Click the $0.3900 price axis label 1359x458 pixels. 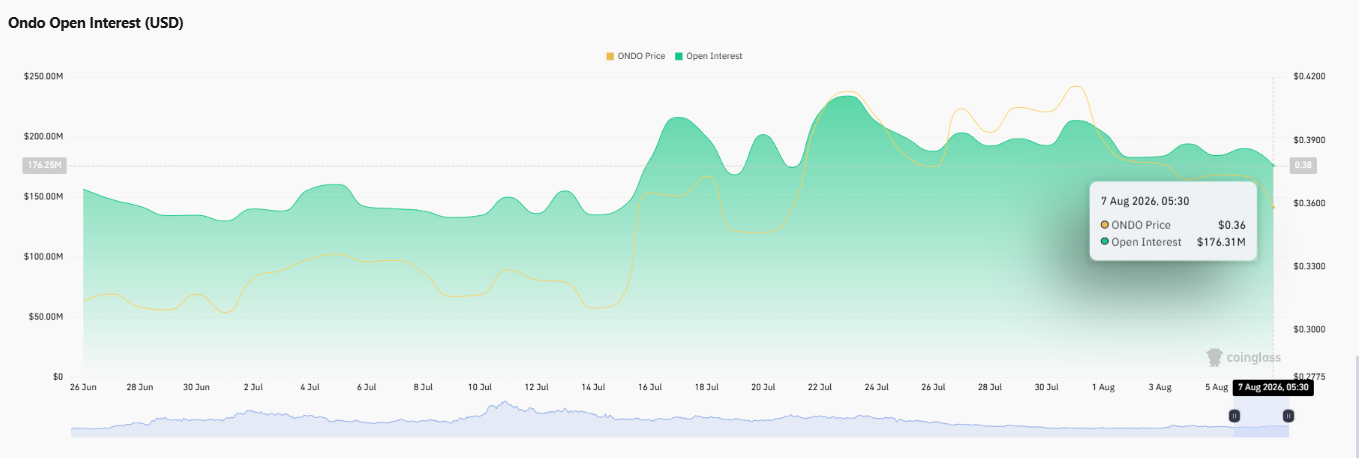(x=1309, y=140)
